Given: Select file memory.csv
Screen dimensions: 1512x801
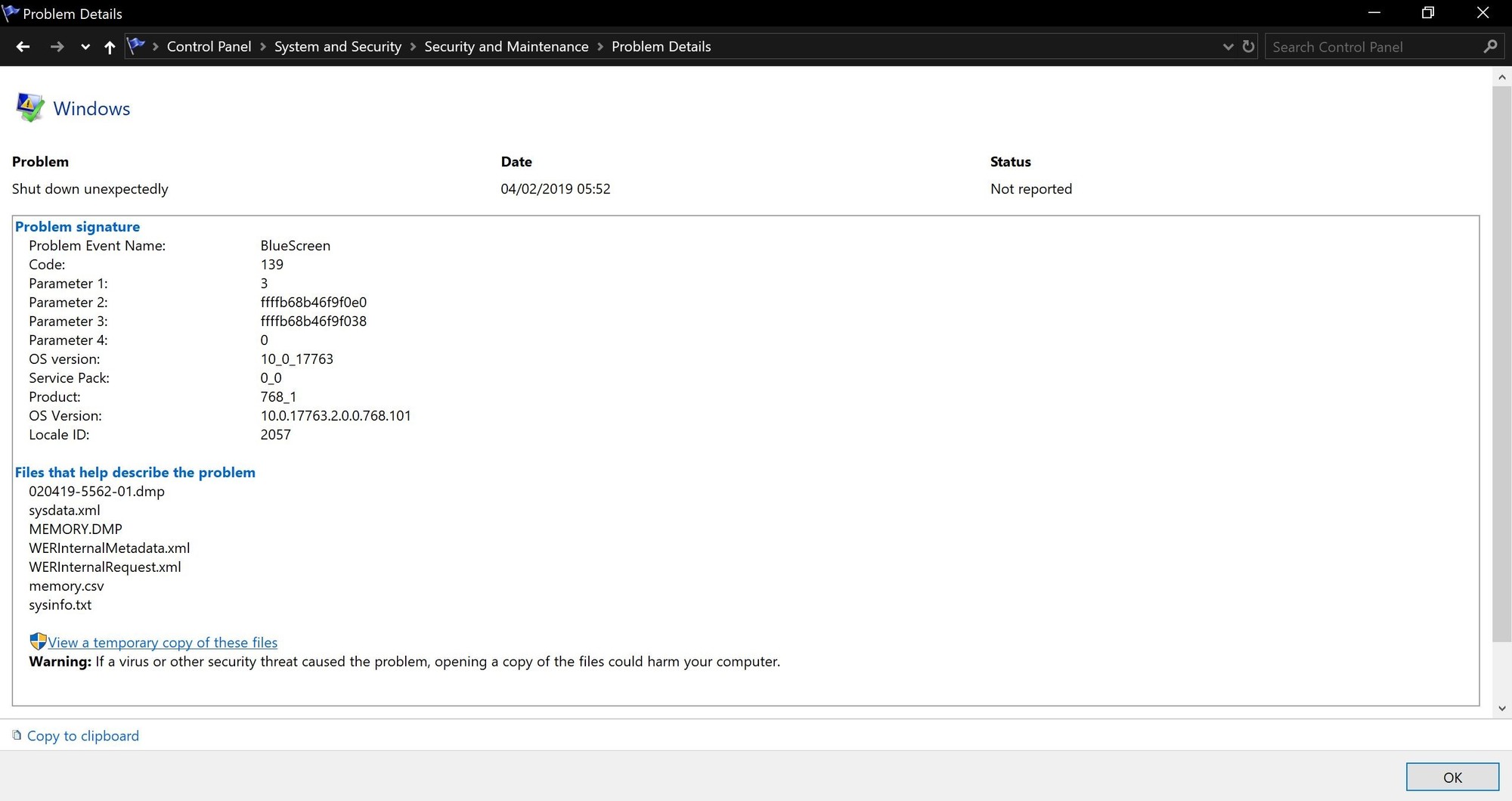Looking at the screenshot, I should point(67,586).
